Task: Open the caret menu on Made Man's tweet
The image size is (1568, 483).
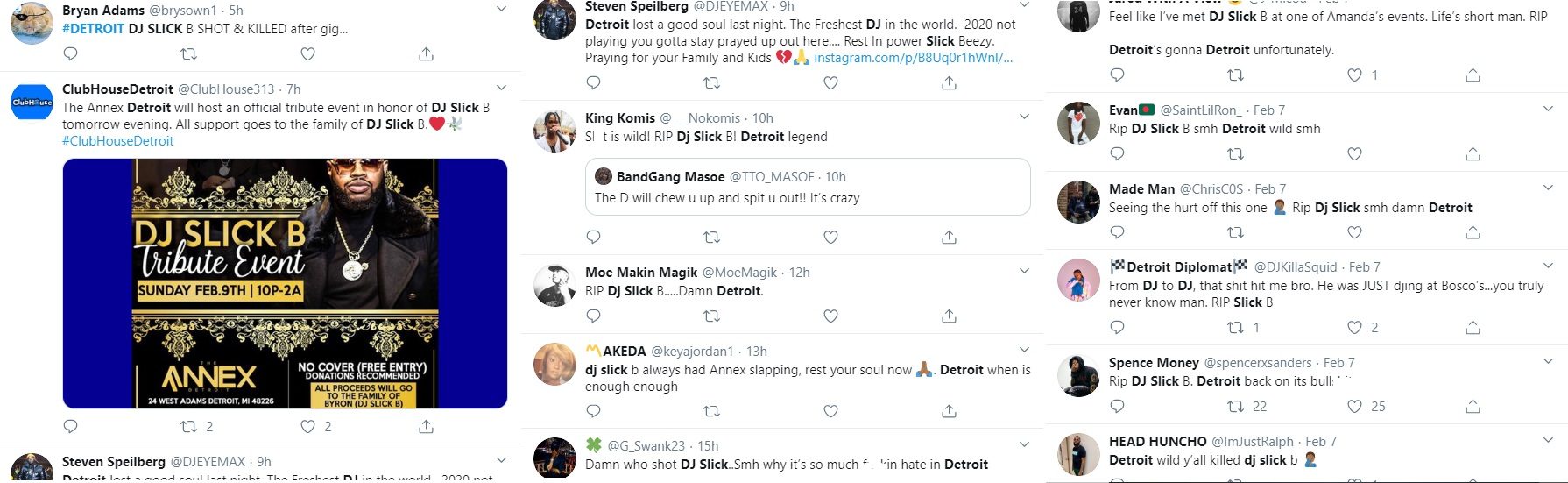Action: click(1548, 188)
